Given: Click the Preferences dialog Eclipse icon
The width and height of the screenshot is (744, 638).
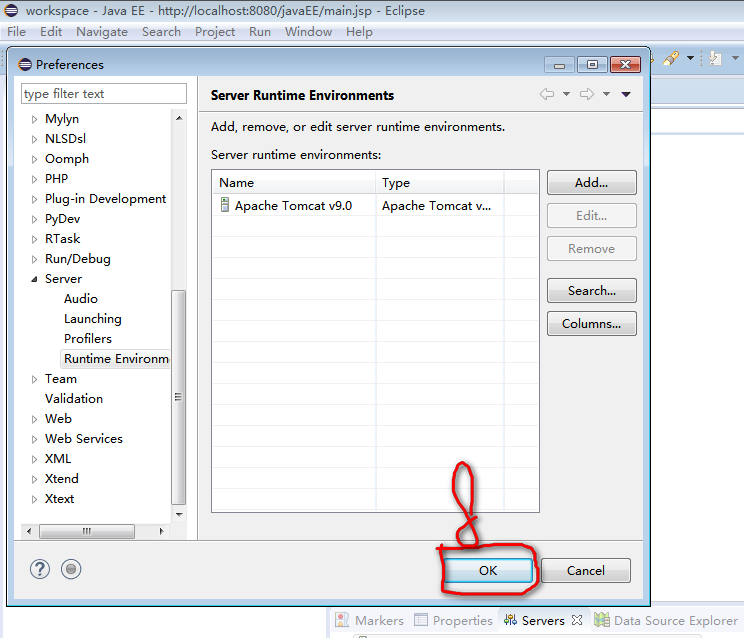Looking at the screenshot, I should [25, 64].
